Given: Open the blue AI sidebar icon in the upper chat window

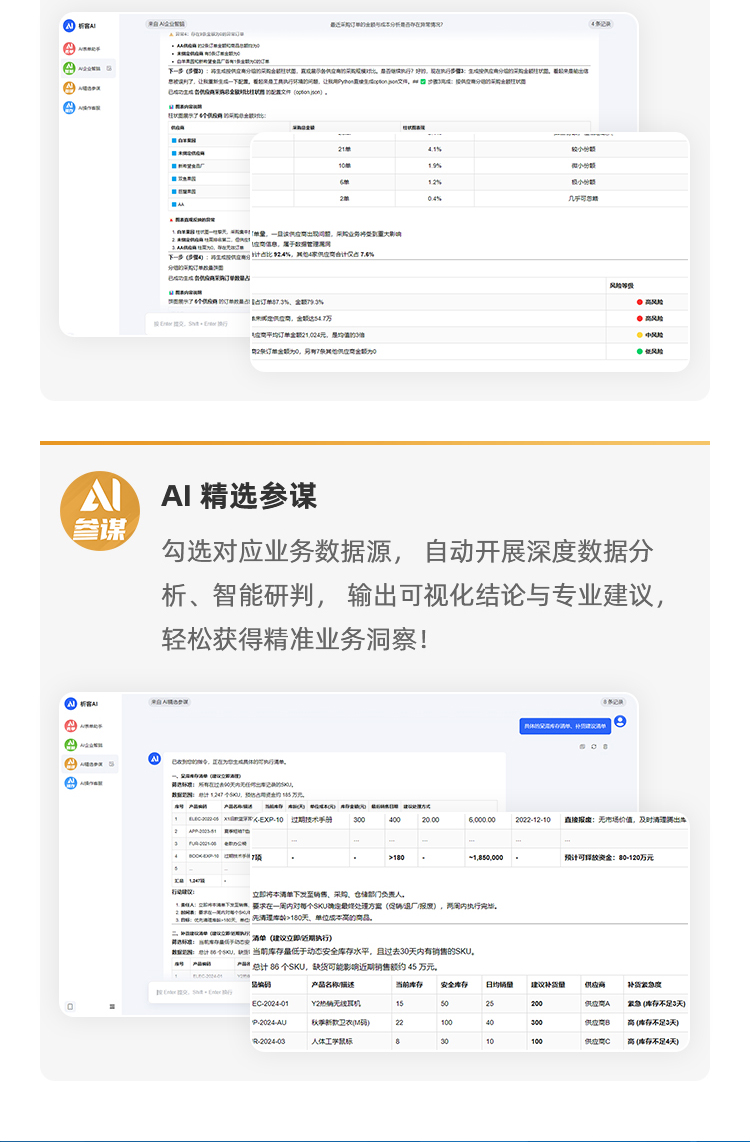Looking at the screenshot, I should 70,108.
